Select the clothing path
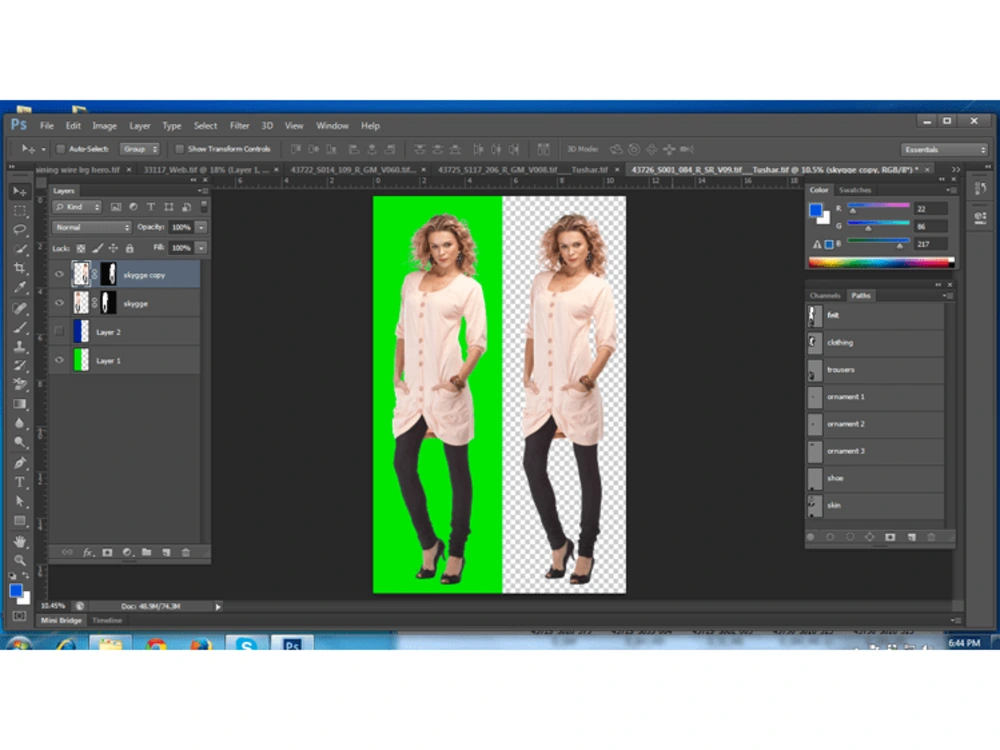Viewport: 1000px width, 750px height. (876, 342)
